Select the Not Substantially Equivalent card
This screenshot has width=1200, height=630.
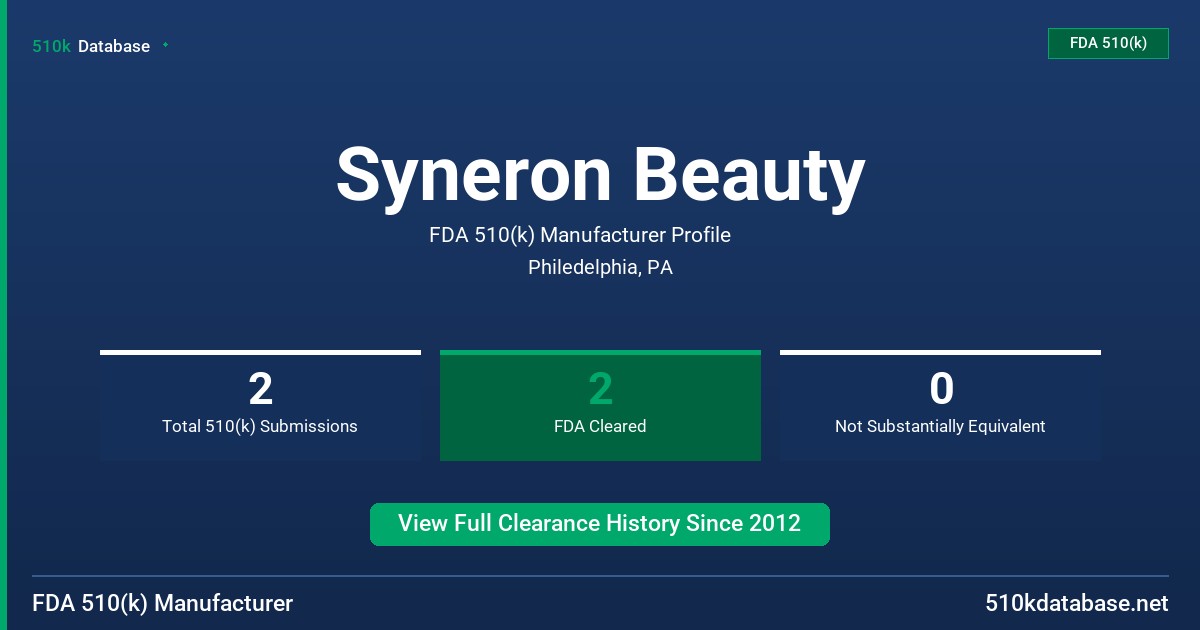[x=940, y=405]
